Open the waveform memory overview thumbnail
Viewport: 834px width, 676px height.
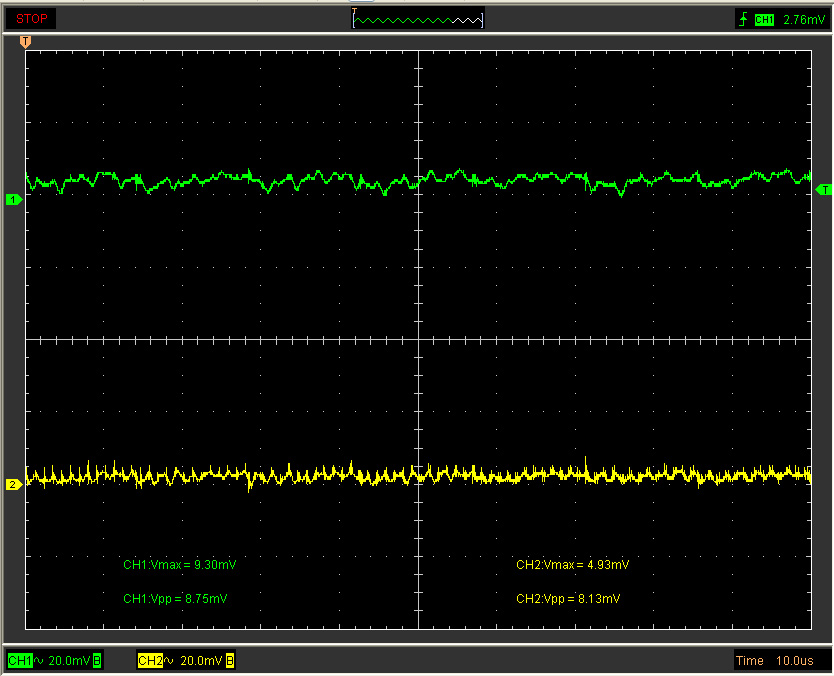[x=418, y=19]
